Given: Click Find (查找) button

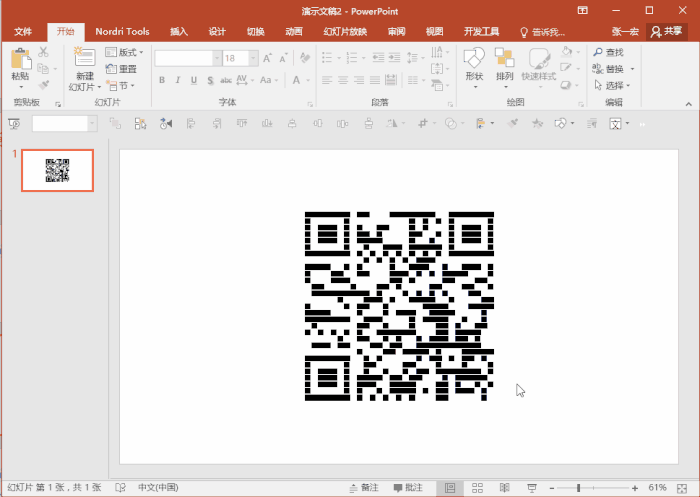Looking at the screenshot, I should tap(608, 52).
